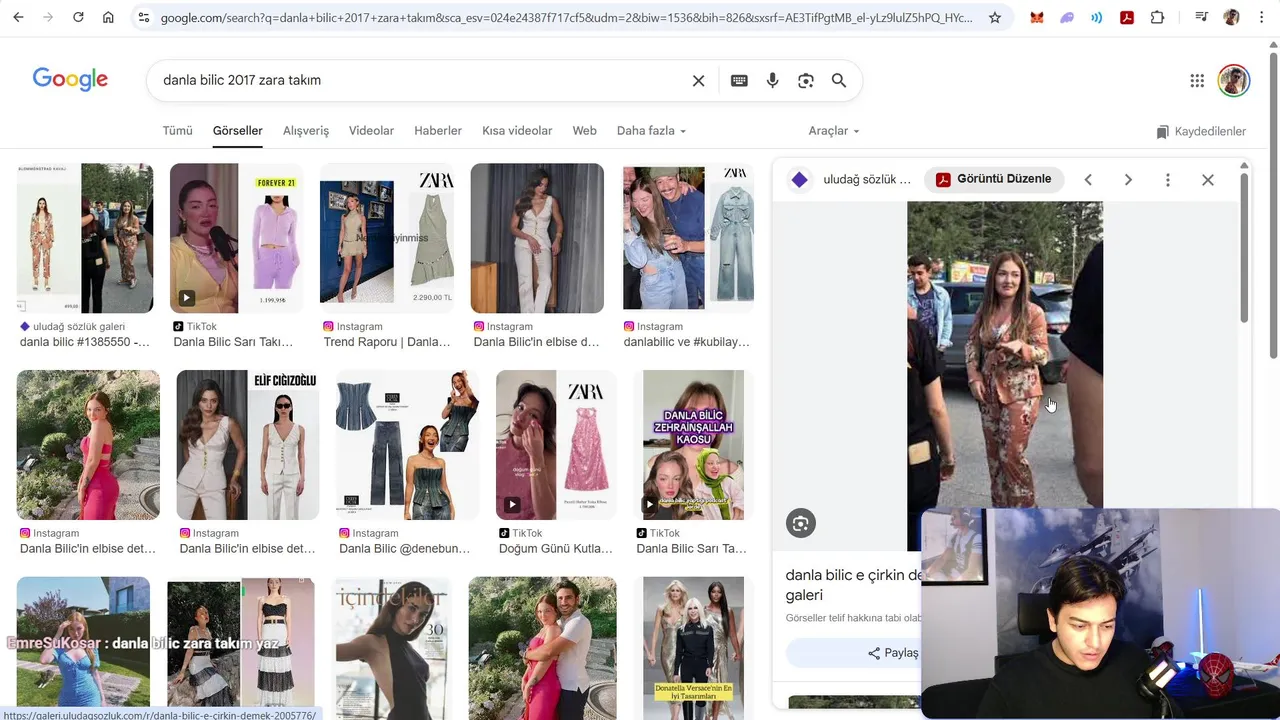Click the Paylaş share button
This screenshot has height=720, width=1280.
[893, 653]
